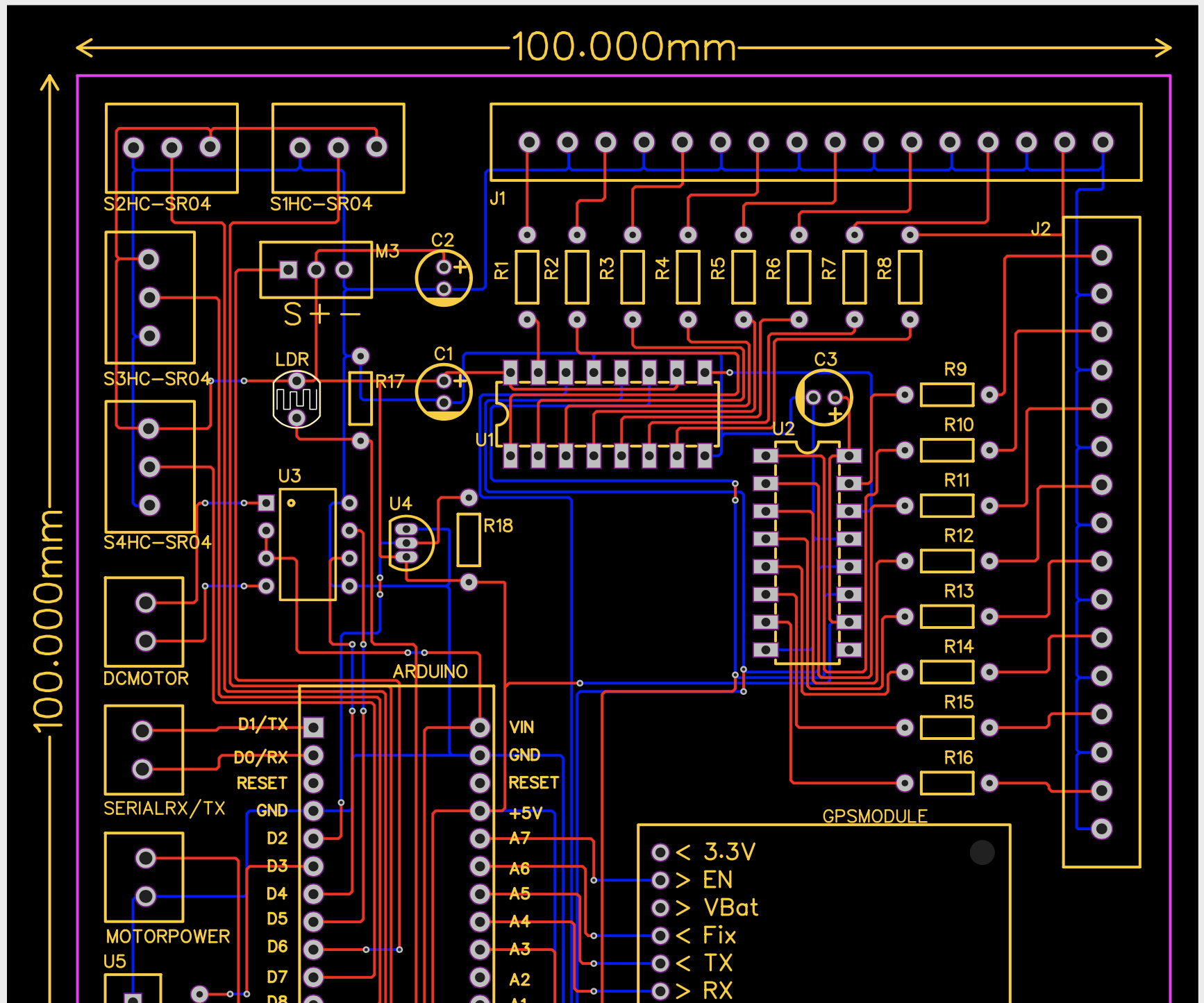Viewport: 1204px width, 1003px height.
Task: Pick the R16 resistor designator
Action: [x=959, y=758]
